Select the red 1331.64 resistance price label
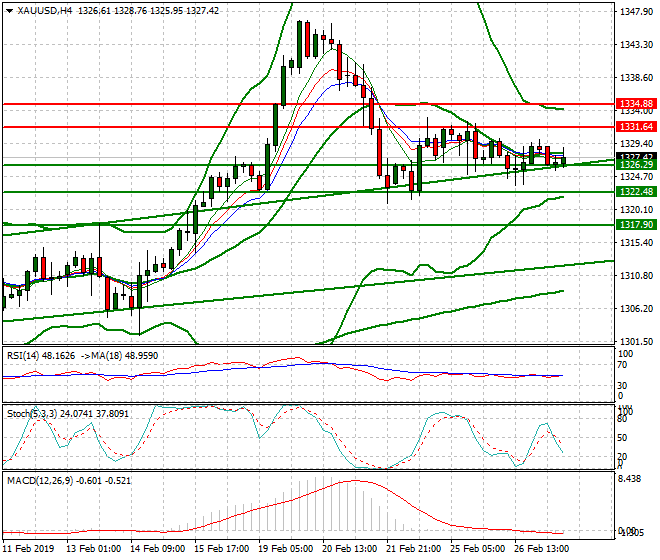The width and height of the screenshot is (660, 560). [636, 127]
